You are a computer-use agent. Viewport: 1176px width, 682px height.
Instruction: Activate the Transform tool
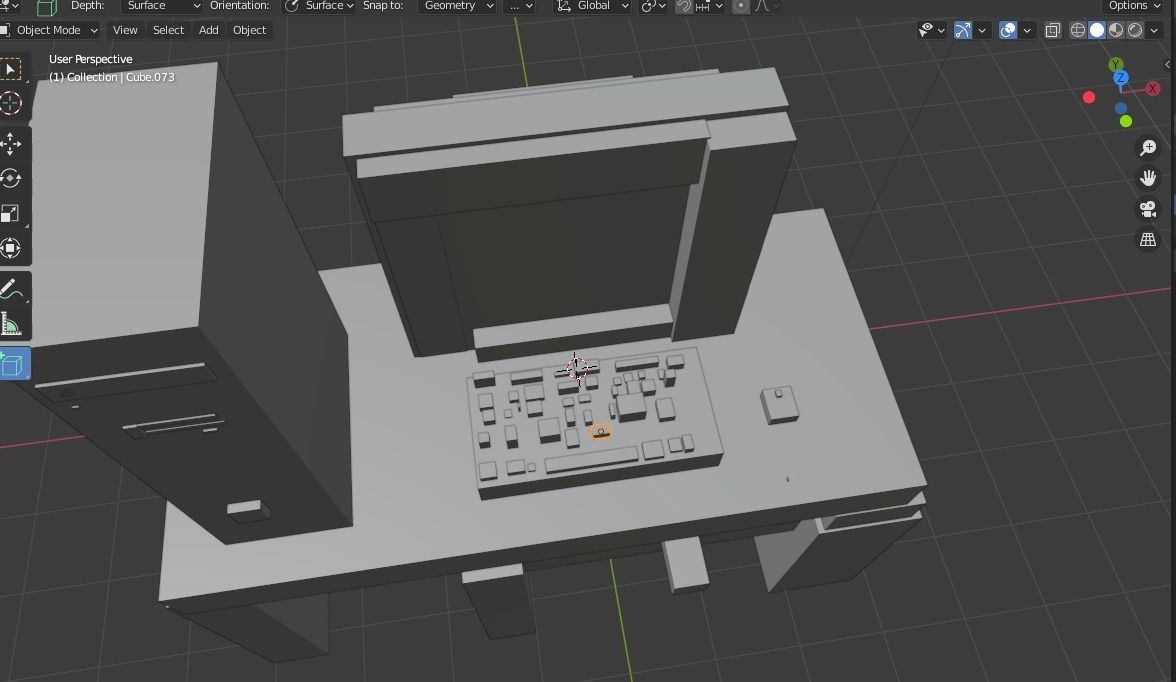(x=11, y=248)
